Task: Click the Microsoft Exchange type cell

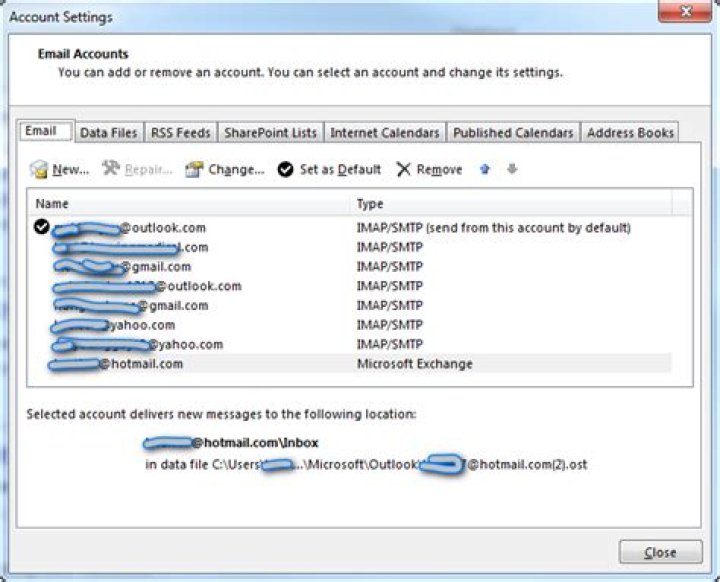Action: [x=415, y=364]
